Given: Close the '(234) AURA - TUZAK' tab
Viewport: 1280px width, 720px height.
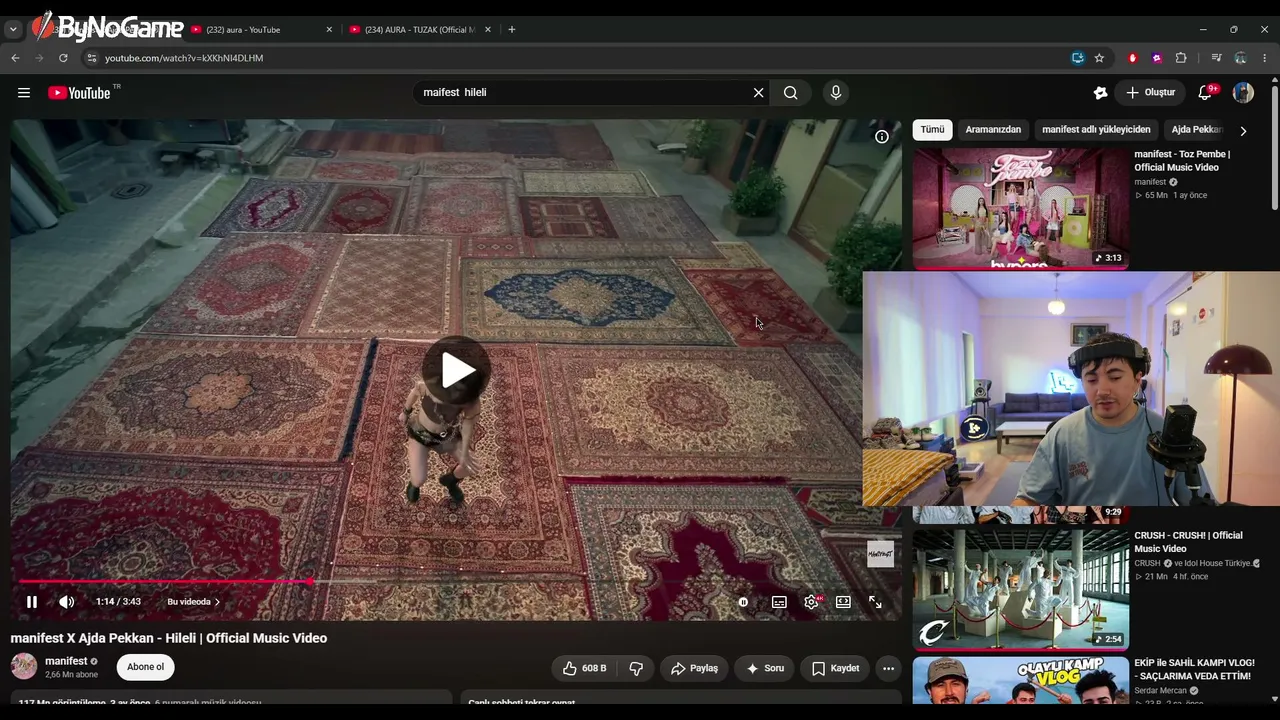Looking at the screenshot, I should (x=488, y=30).
